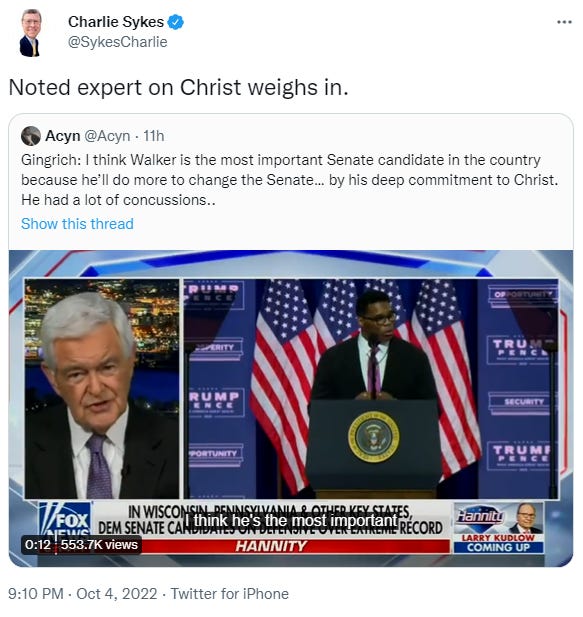Open the @SykesCharlie handle
583x617 pixels.
point(118,42)
